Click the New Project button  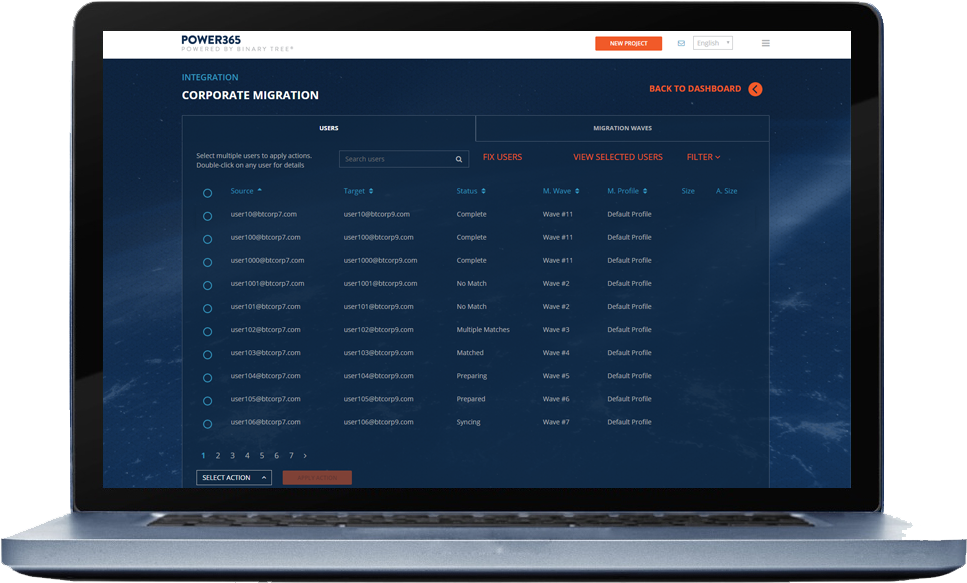[x=628, y=44]
